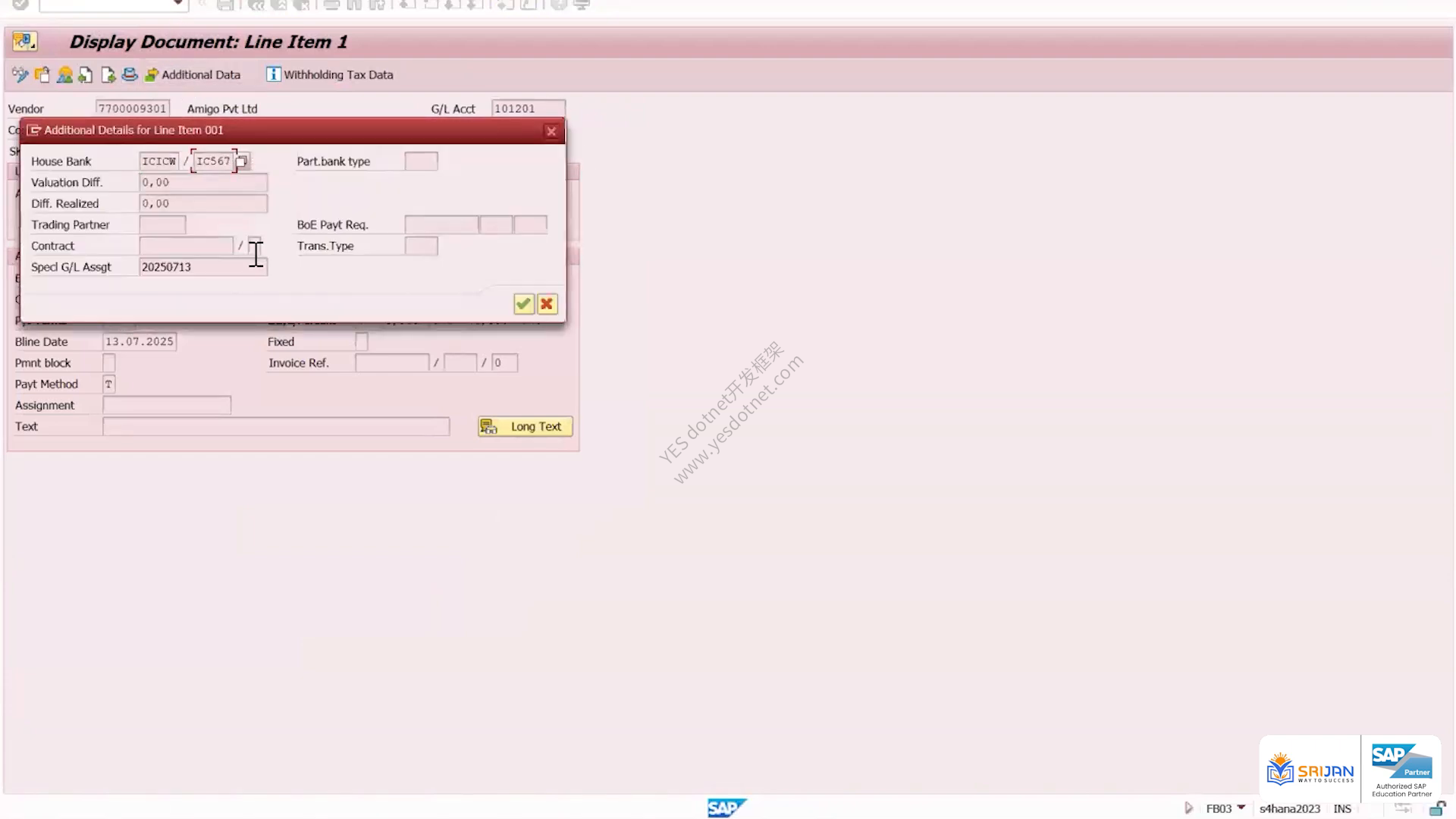Open value help beside House Bank account ID

[242, 161]
